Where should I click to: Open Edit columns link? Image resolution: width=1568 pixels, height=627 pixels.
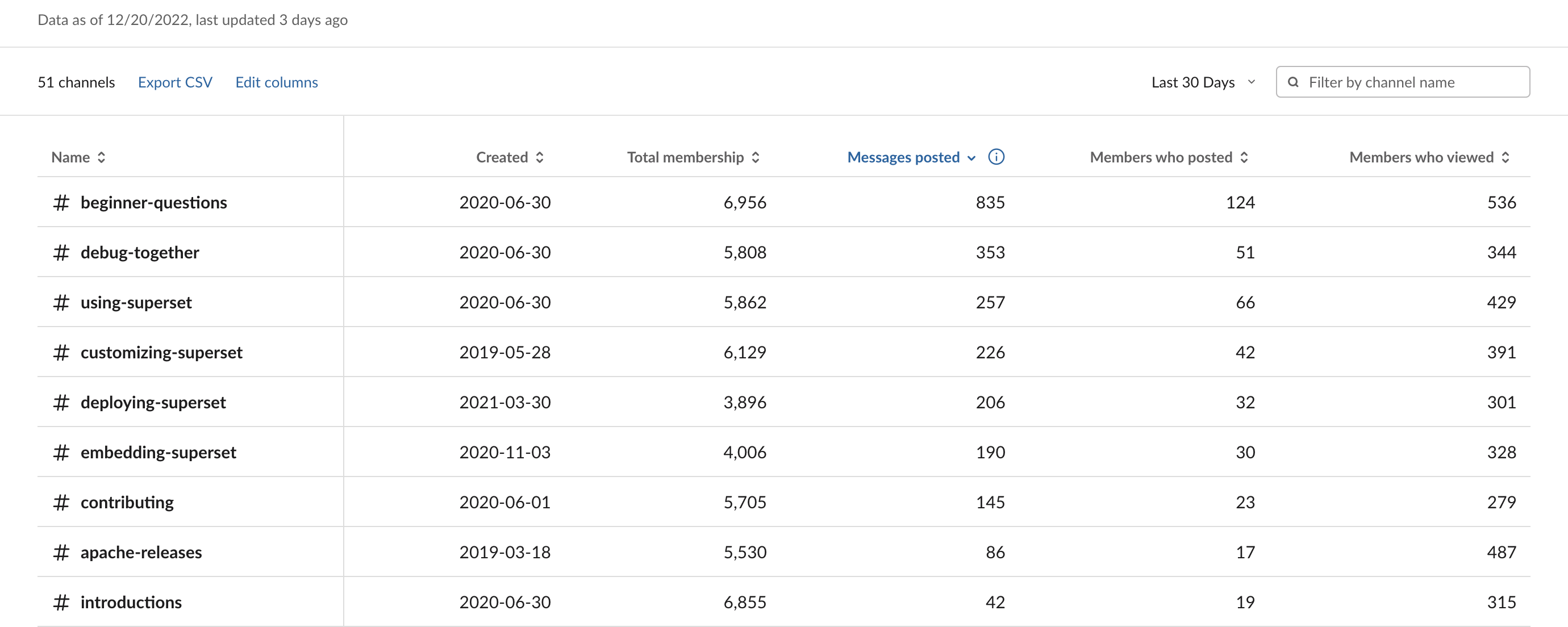(x=276, y=82)
